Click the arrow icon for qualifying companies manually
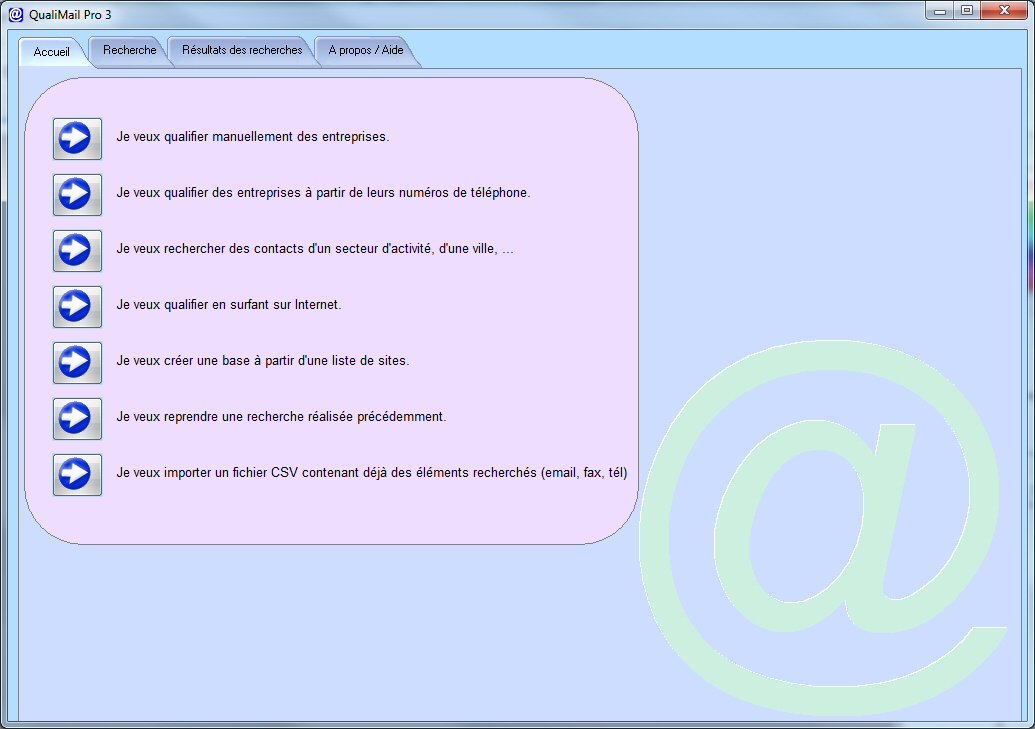Screen dimensions: 1035x729 (x=77, y=139)
